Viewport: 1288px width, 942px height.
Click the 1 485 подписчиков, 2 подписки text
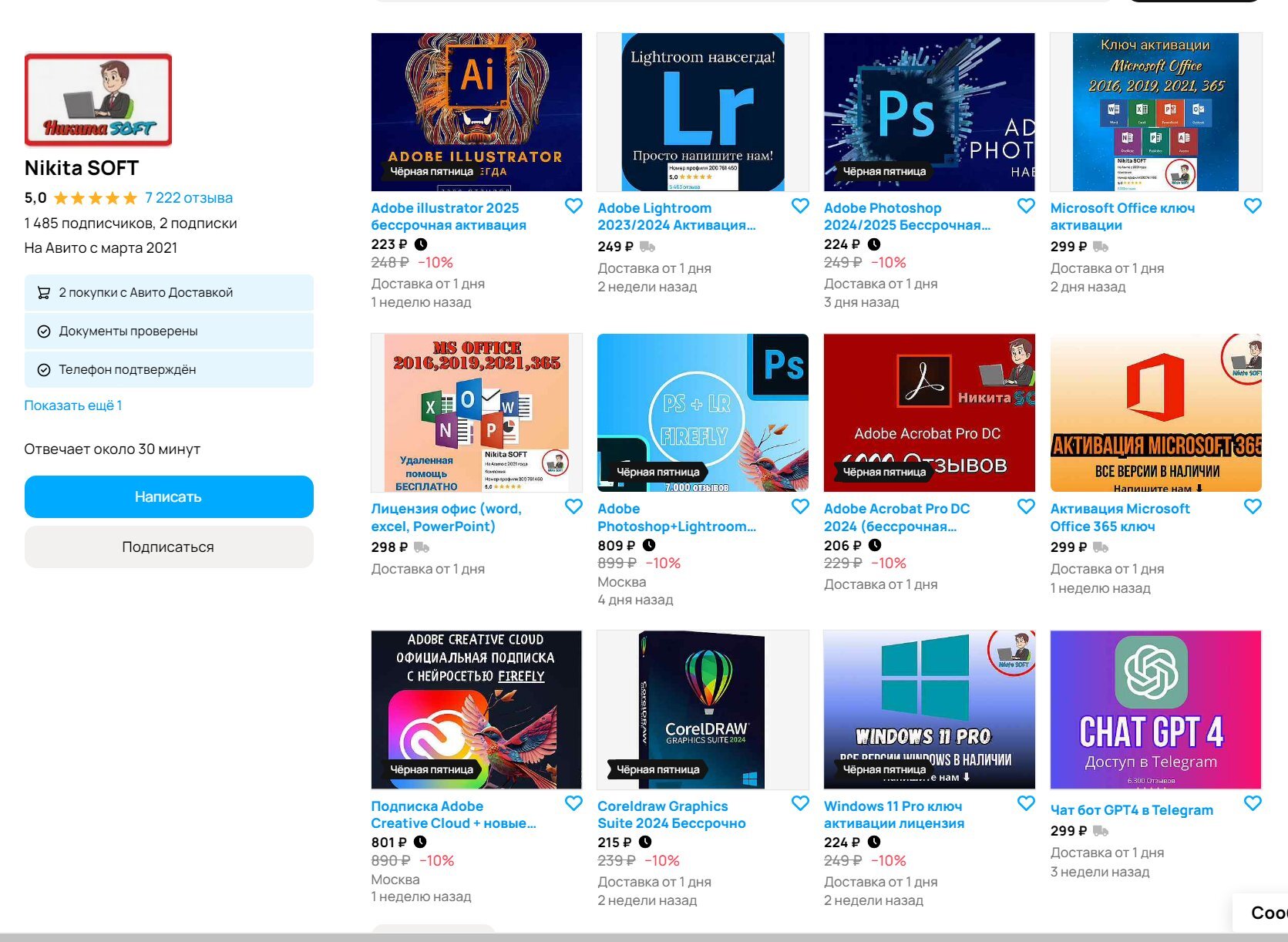tap(131, 224)
